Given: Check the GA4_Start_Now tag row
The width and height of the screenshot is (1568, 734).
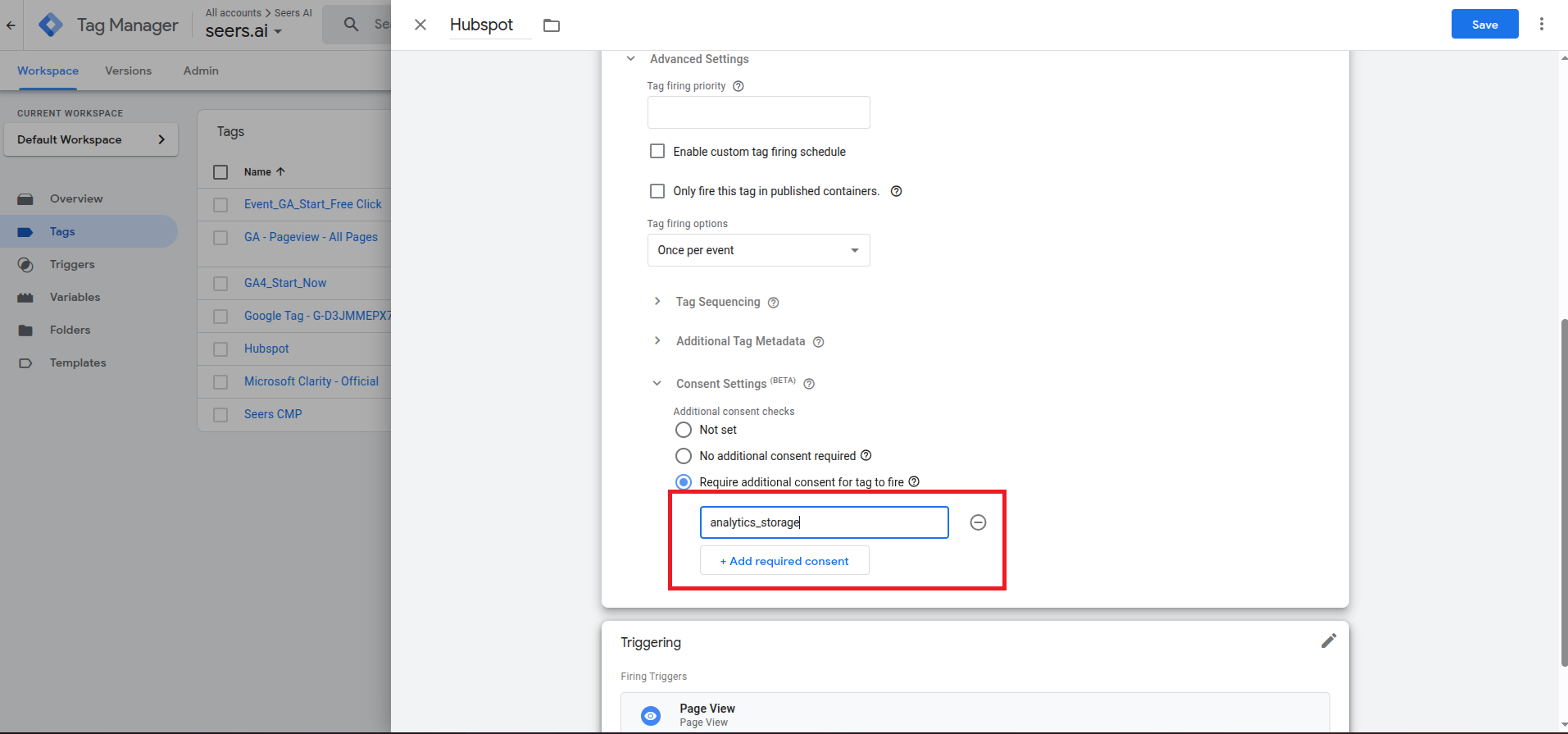Looking at the screenshot, I should pyautogui.click(x=220, y=284).
